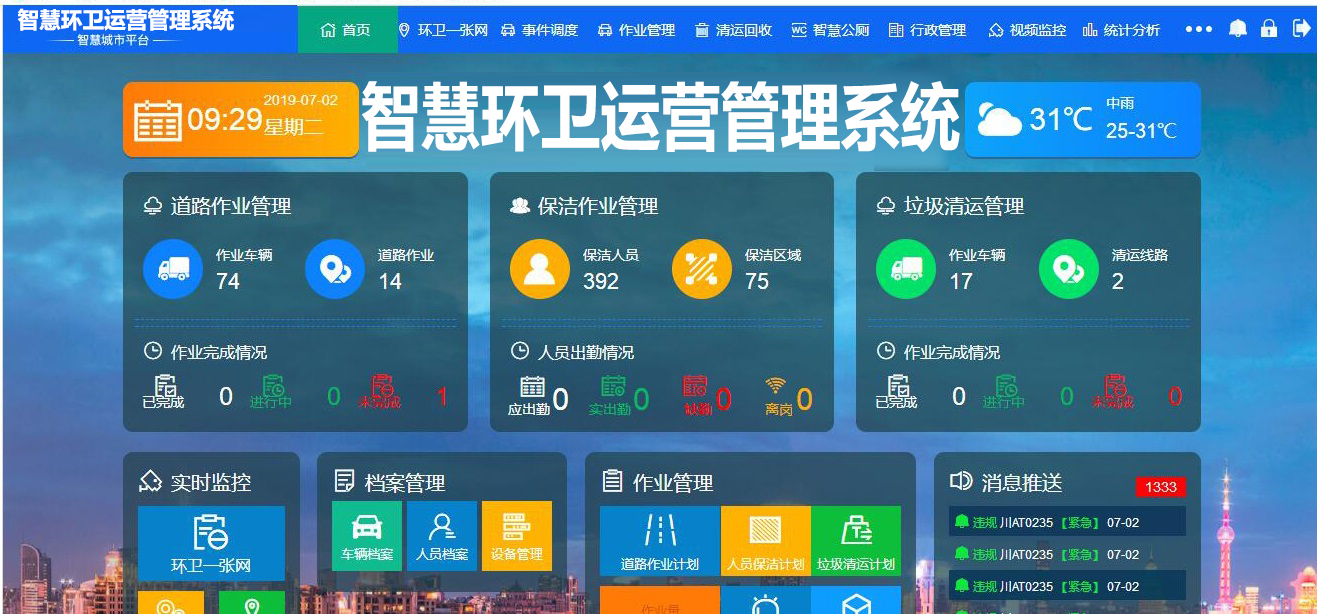1317x614 pixels.
Task: Click the red 1333 message count badge
Action: pyautogui.click(x=1160, y=487)
